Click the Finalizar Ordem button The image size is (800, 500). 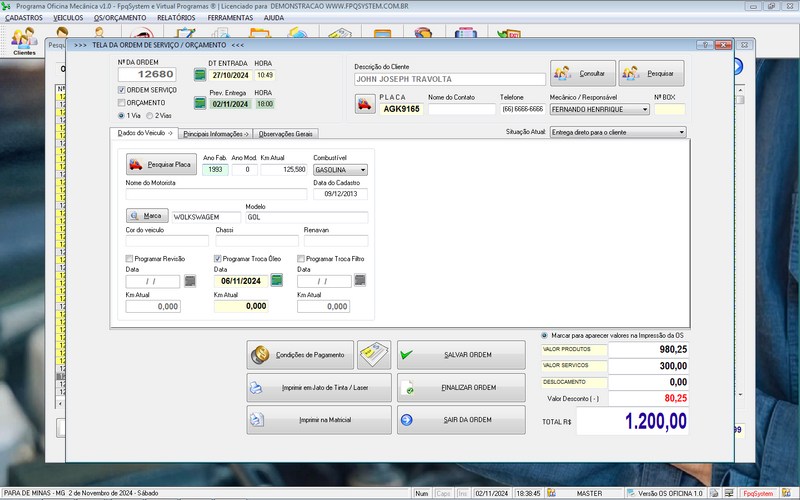click(460, 387)
